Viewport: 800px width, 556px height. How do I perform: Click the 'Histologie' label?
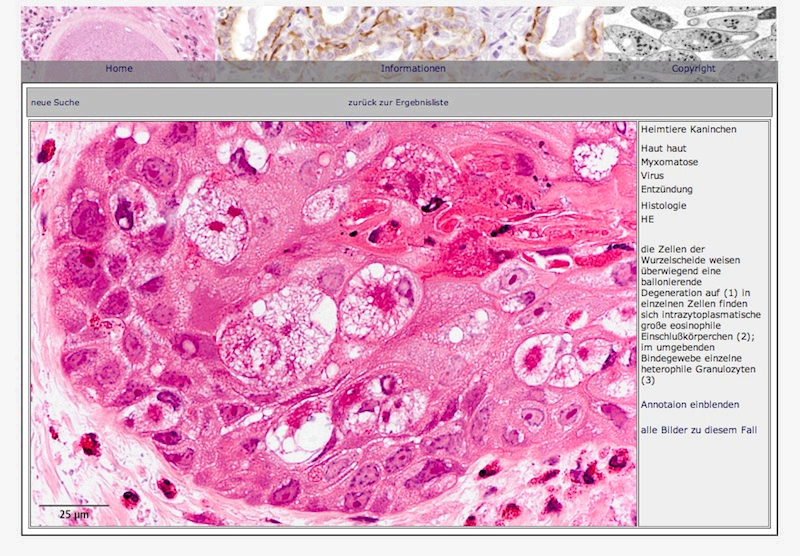click(x=663, y=206)
